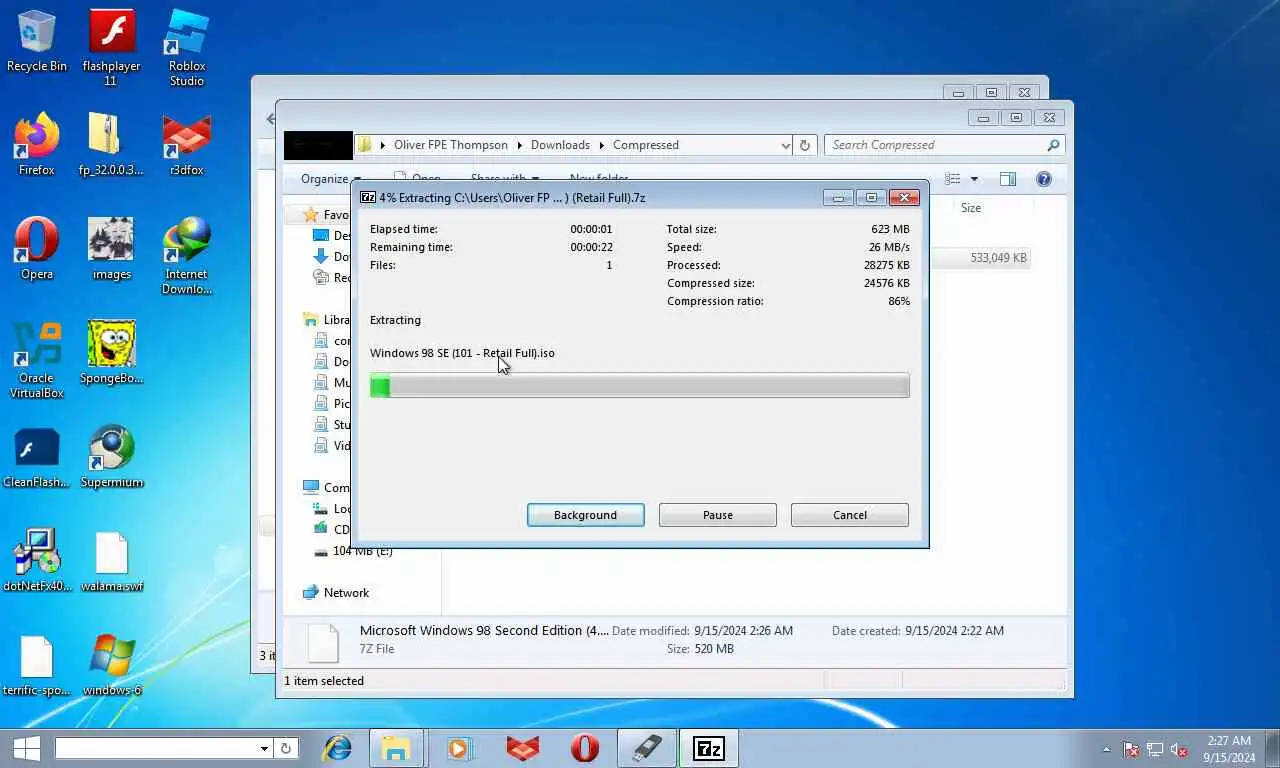Pause the 7-Zip extraction
The height and width of the screenshot is (768, 1280).
click(x=718, y=515)
